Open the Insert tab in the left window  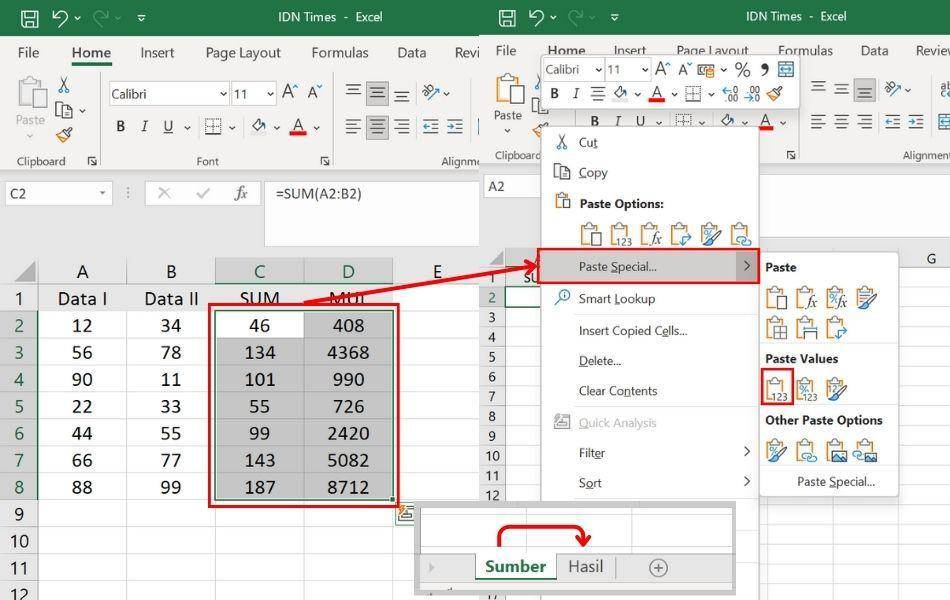(x=157, y=53)
